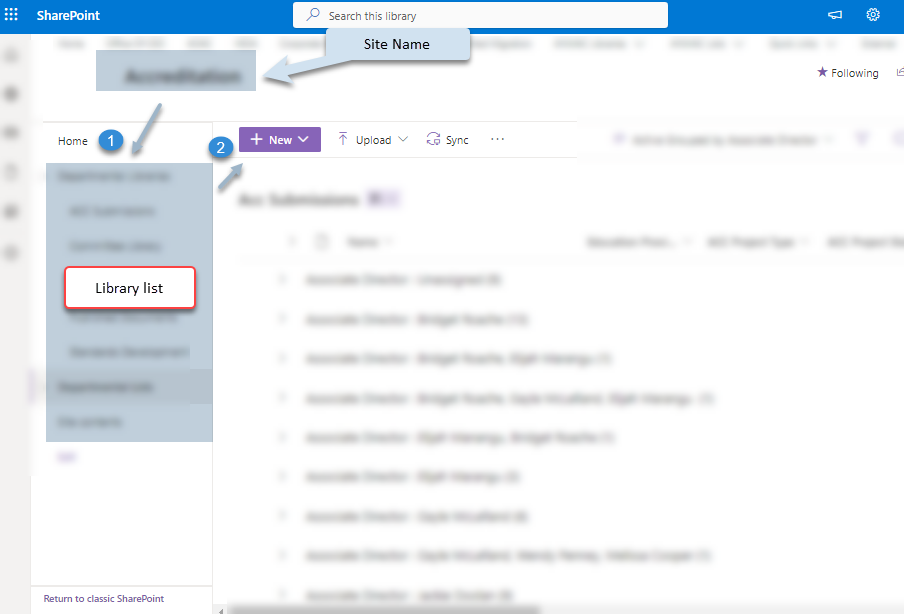Image resolution: width=904 pixels, height=614 pixels.
Task: Select Home in the left navigation
Action: (x=73, y=141)
